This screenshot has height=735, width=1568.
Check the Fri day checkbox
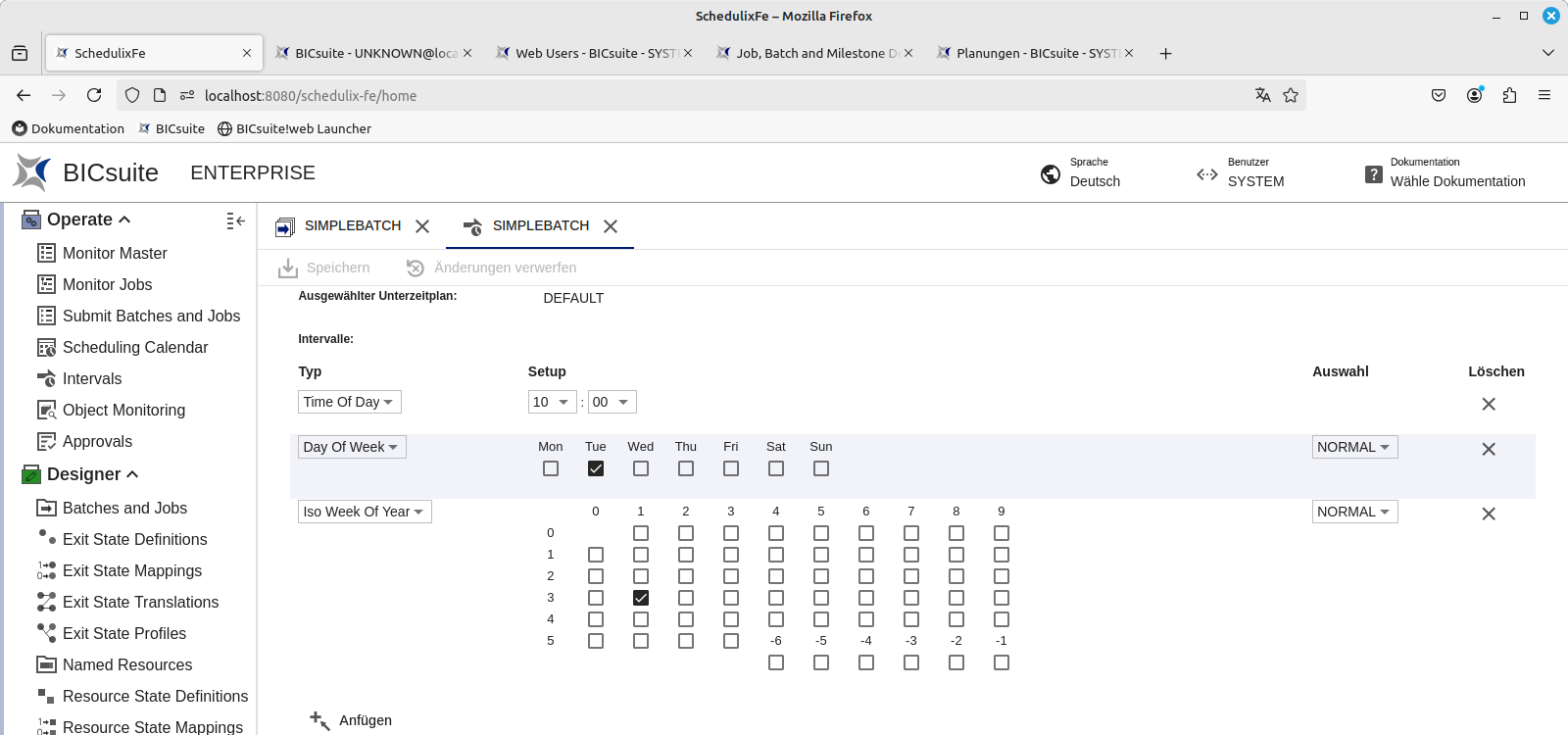(x=731, y=468)
